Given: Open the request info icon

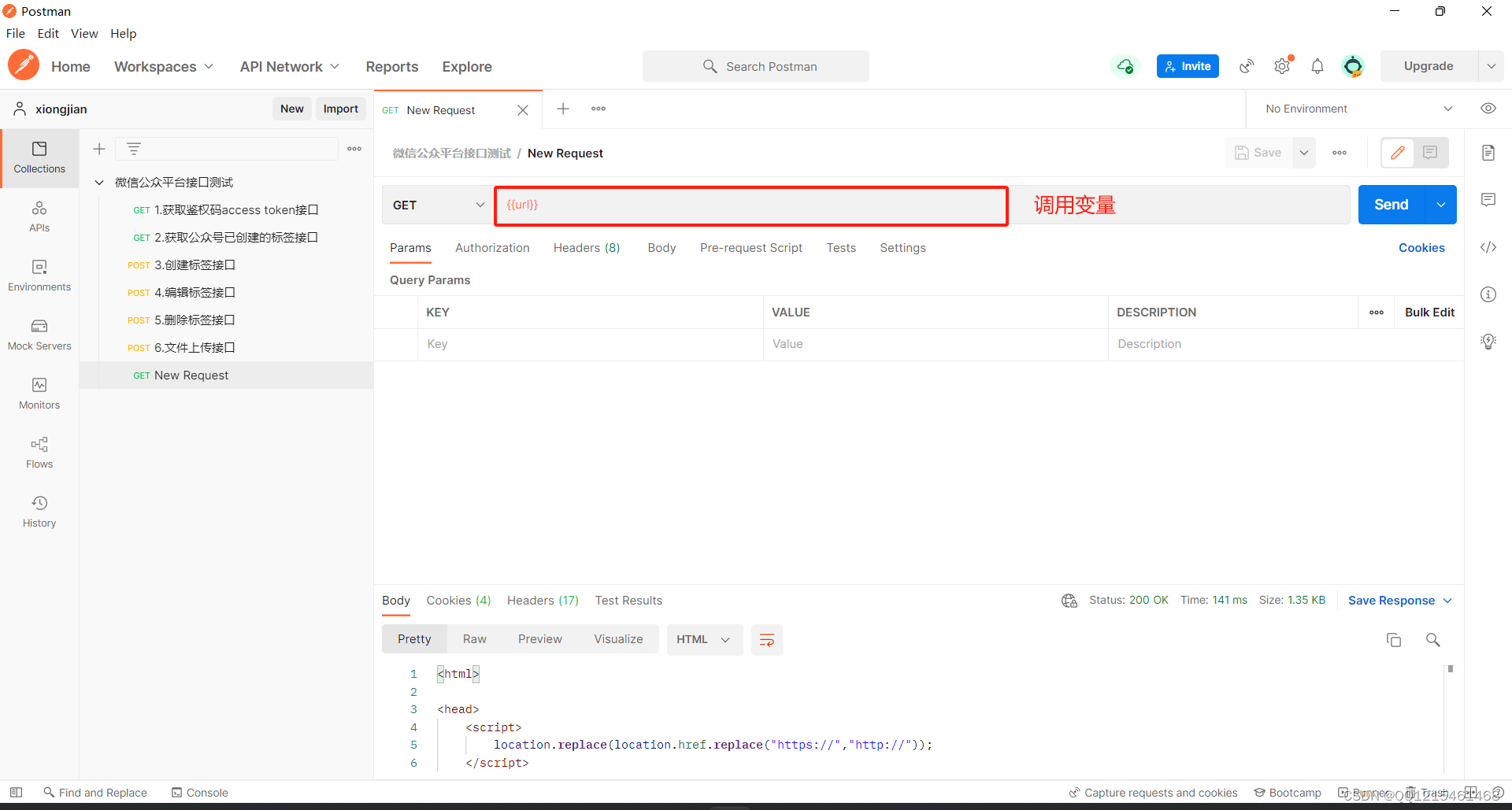Looking at the screenshot, I should click(x=1488, y=294).
